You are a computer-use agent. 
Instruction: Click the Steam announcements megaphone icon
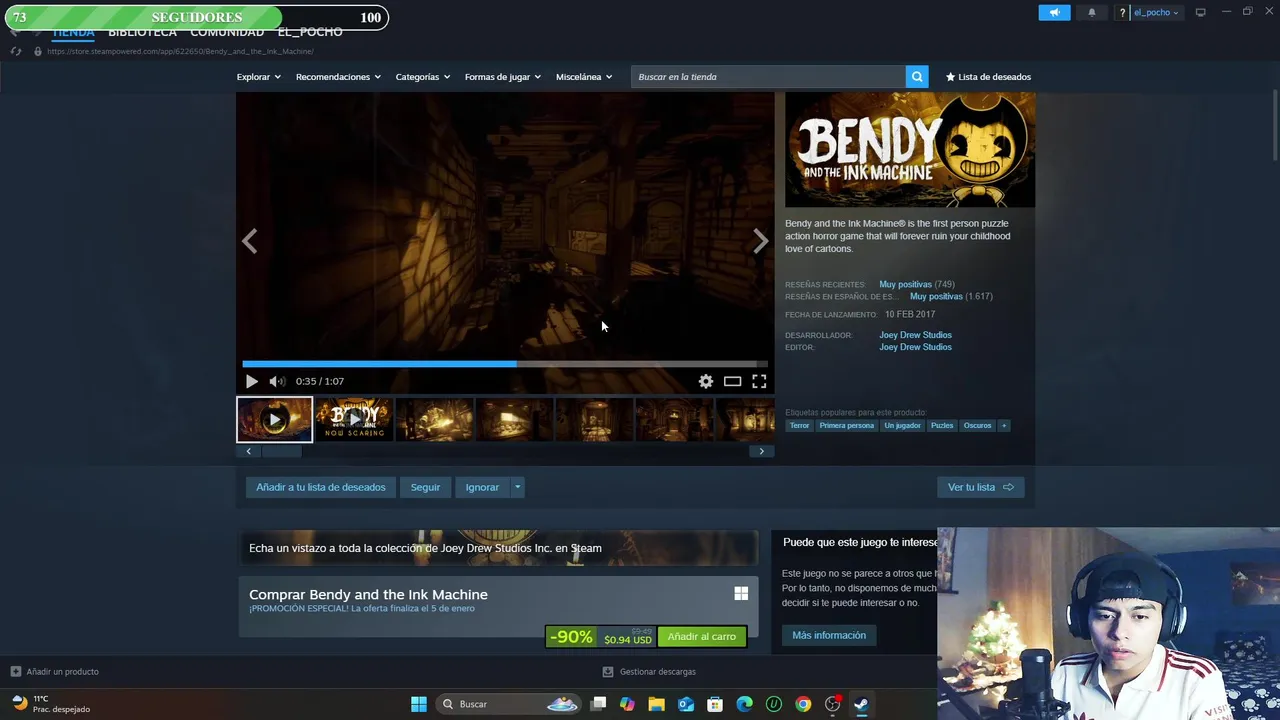coord(1054,12)
